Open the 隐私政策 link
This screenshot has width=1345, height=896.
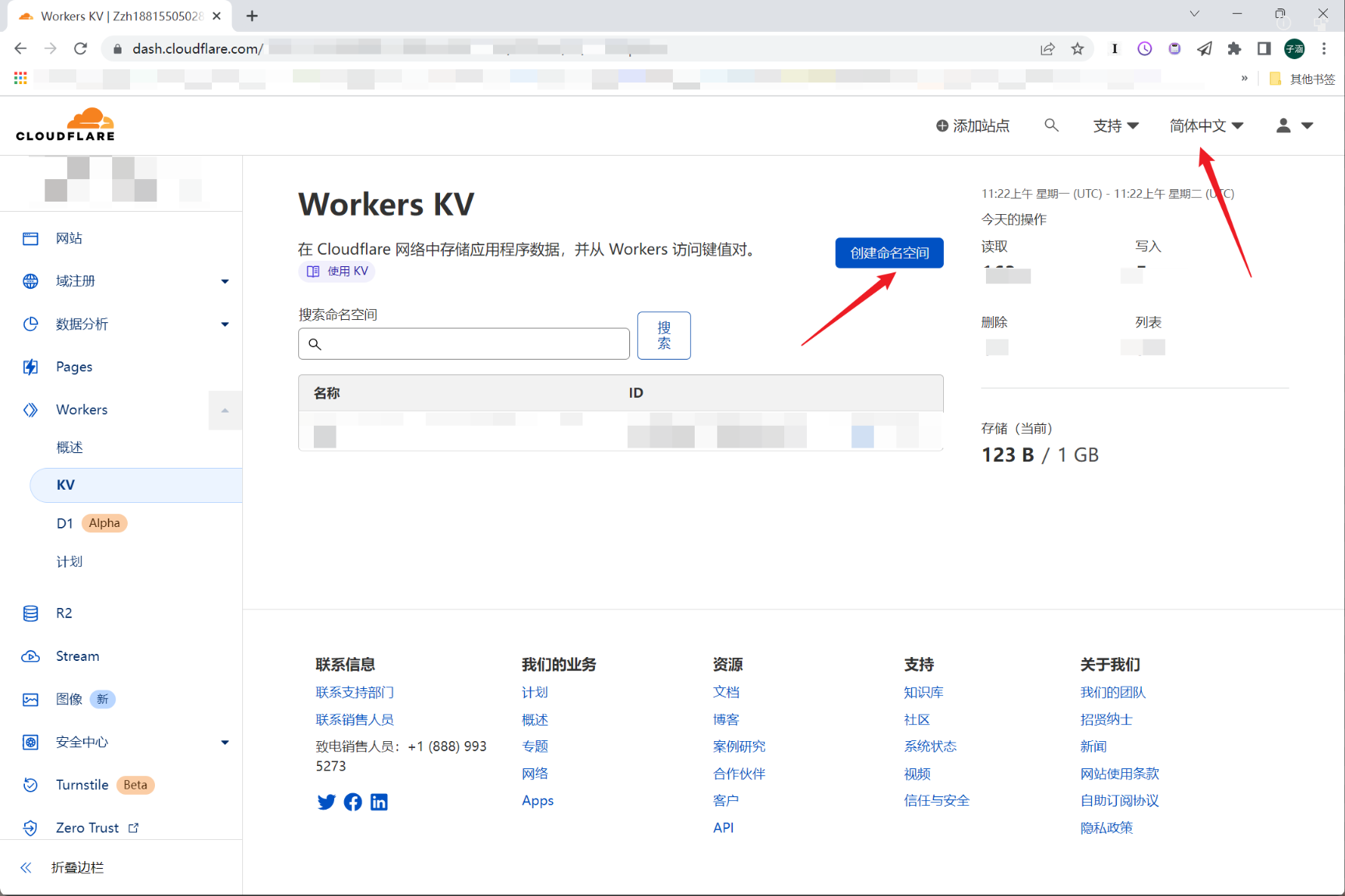[x=1107, y=827]
